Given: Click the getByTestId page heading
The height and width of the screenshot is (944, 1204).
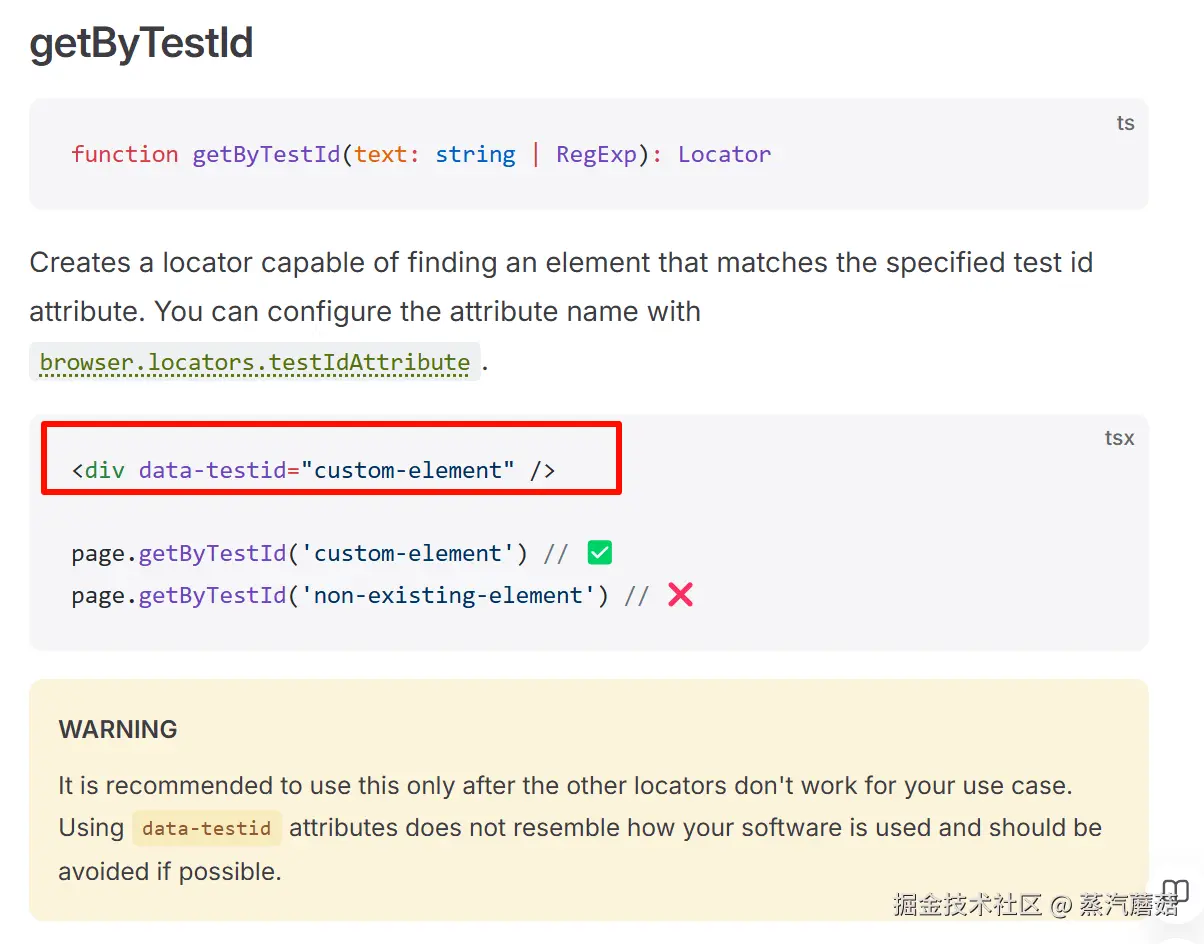Looking at the screenshot, I should click(141, 45).
